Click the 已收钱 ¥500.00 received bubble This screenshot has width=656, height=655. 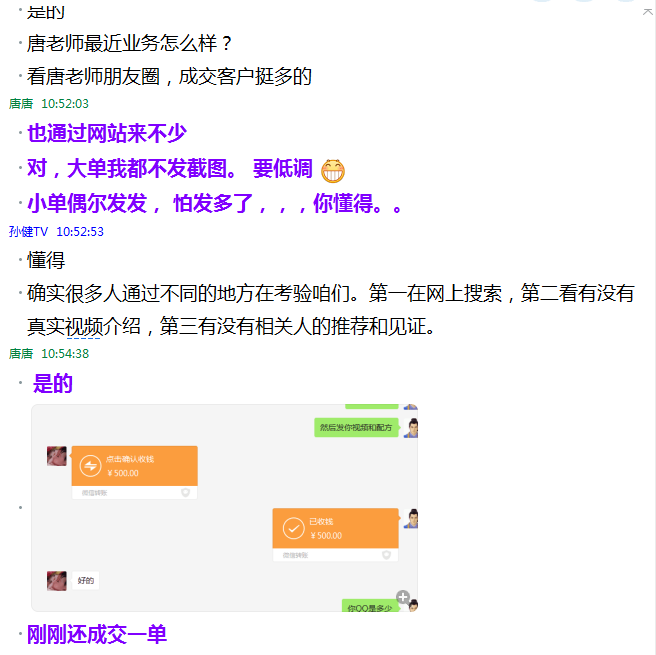click(x=336, y=535)
